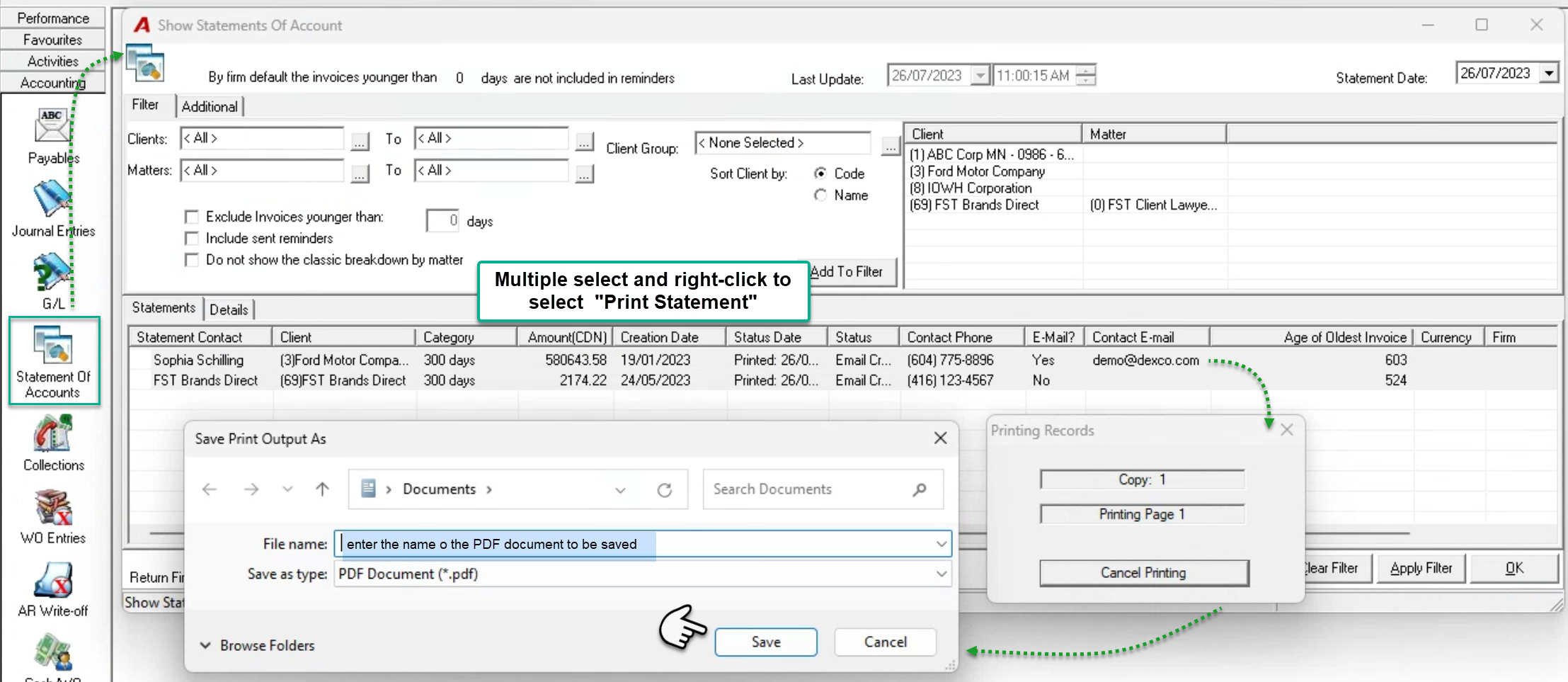Check Include sent reminders
The image size is (1568, 682).
(191, 239)
